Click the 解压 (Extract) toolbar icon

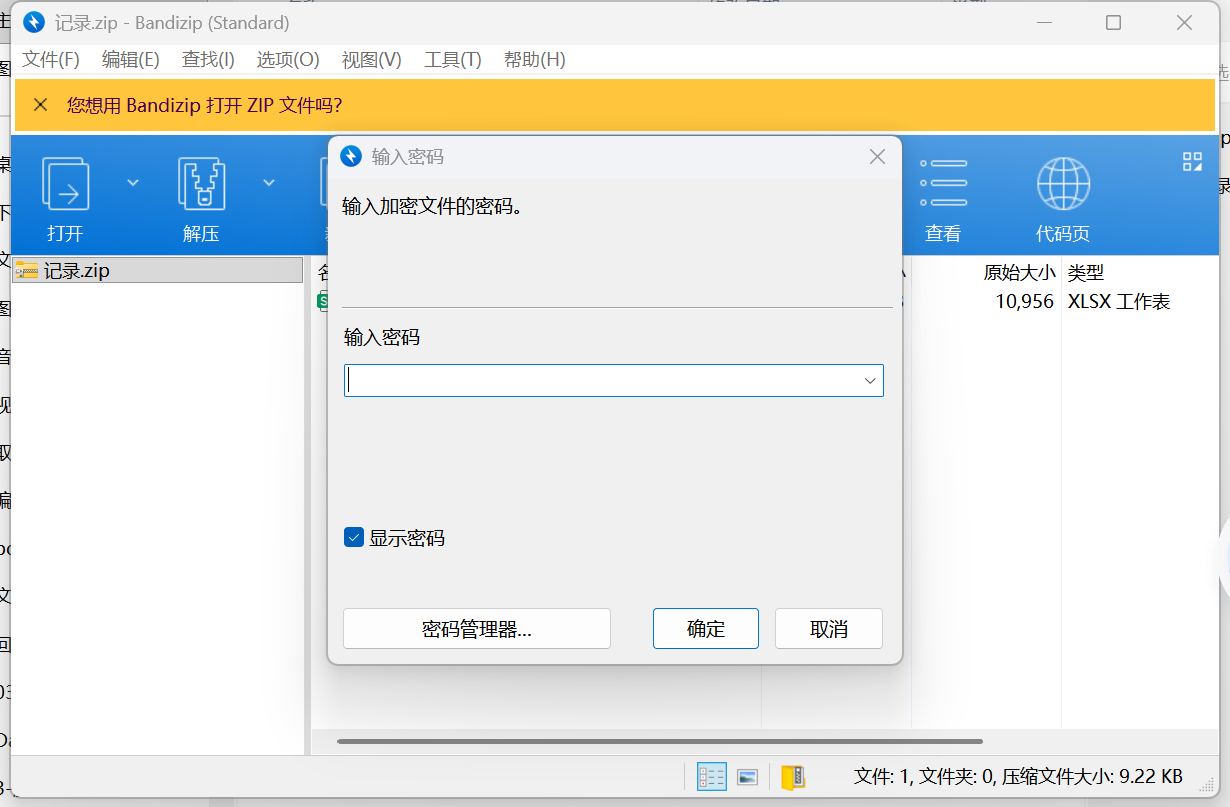click(x=201, y=185)
